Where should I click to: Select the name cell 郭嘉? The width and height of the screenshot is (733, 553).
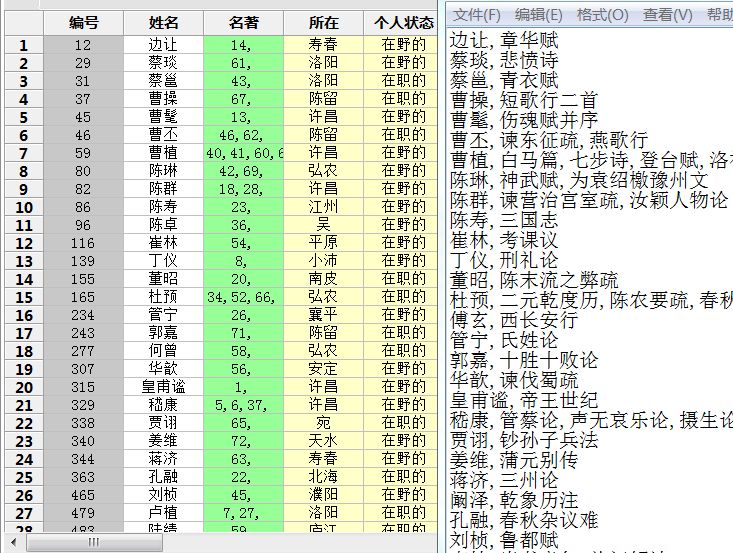click(164, 333)
